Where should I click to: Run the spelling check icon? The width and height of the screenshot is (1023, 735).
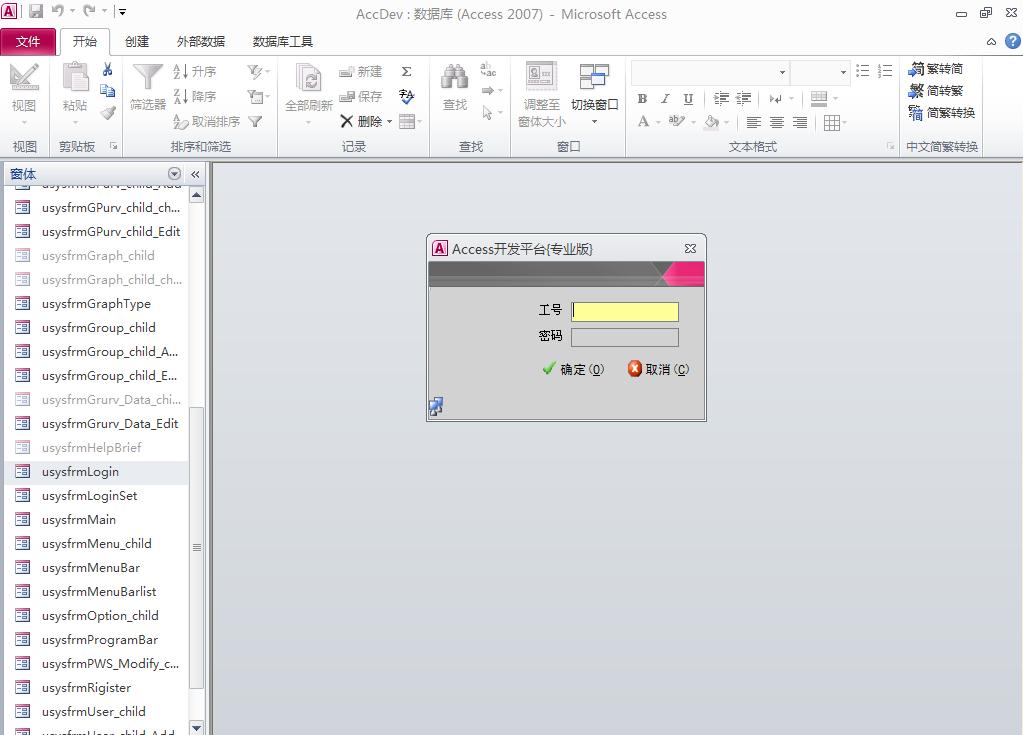point(406,97)
